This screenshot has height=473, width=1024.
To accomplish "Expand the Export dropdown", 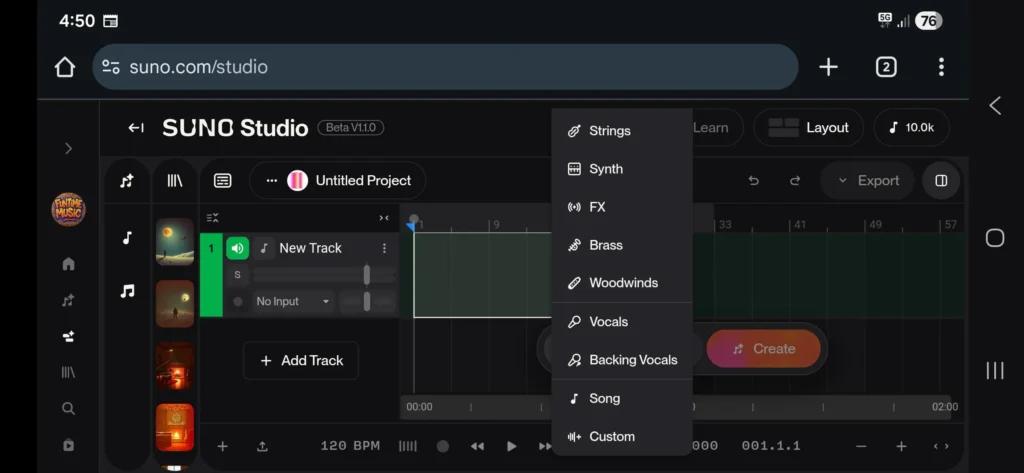I will click(868, 181).
